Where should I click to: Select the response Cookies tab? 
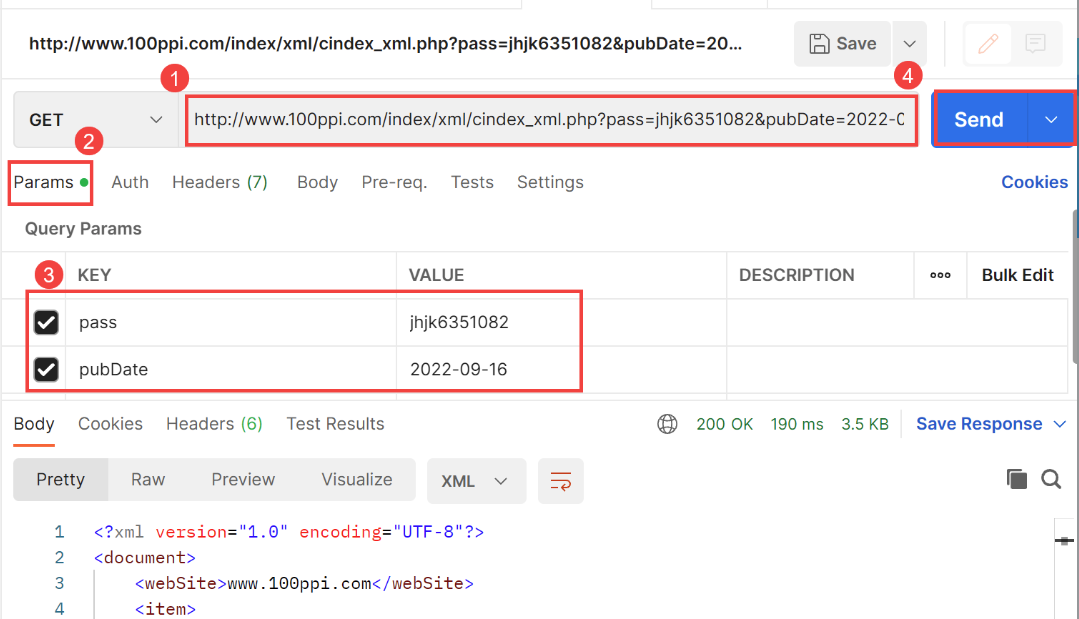[110, 424]
